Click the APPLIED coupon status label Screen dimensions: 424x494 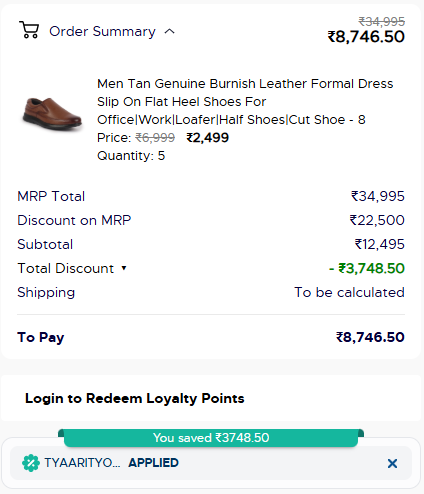point(153,463)
